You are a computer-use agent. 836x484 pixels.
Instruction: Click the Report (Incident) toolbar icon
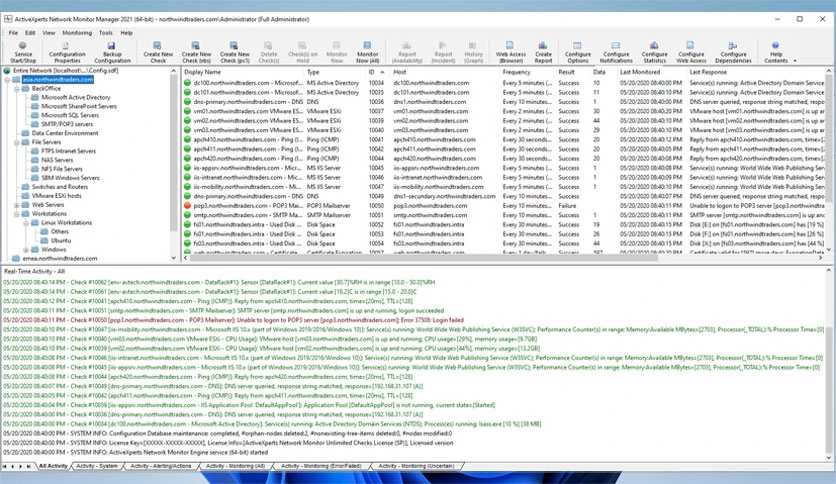click(443, 46)
